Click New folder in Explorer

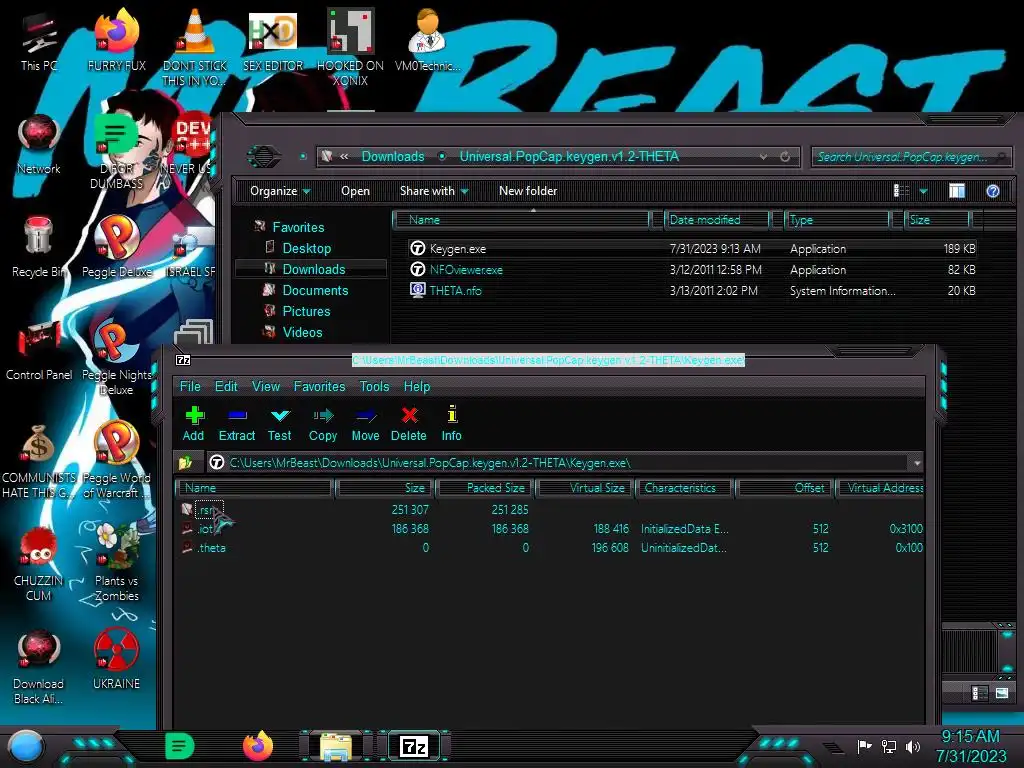(528, 191)
